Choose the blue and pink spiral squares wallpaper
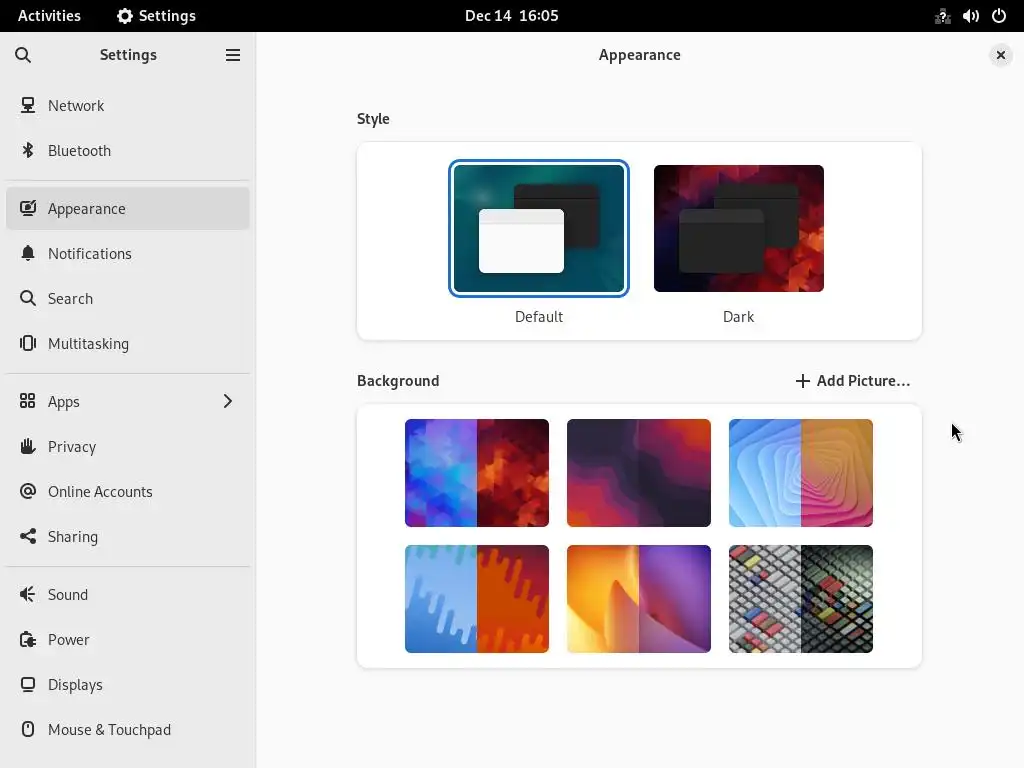 pos(801,473)
